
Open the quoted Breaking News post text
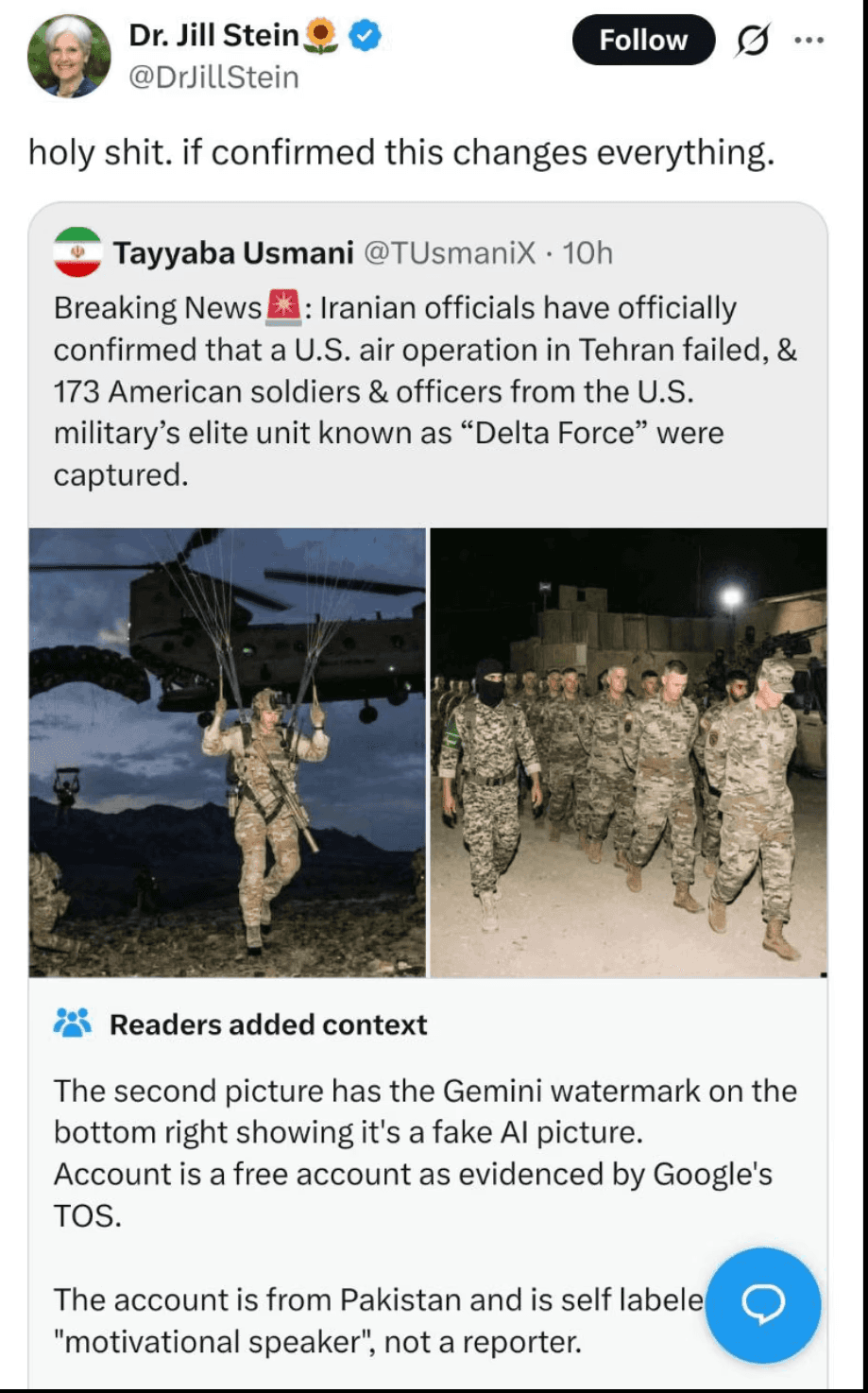point(425,391)
